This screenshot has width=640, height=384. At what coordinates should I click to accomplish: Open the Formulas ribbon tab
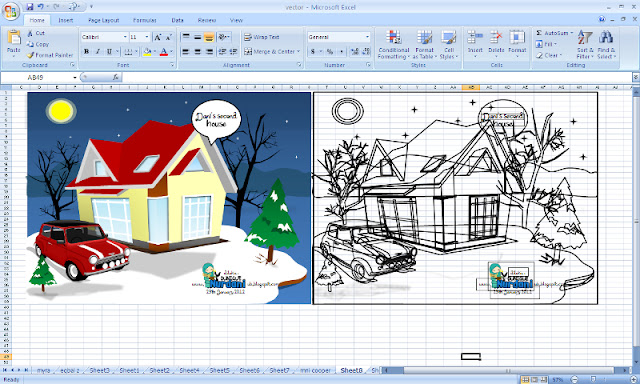(144, 20)
